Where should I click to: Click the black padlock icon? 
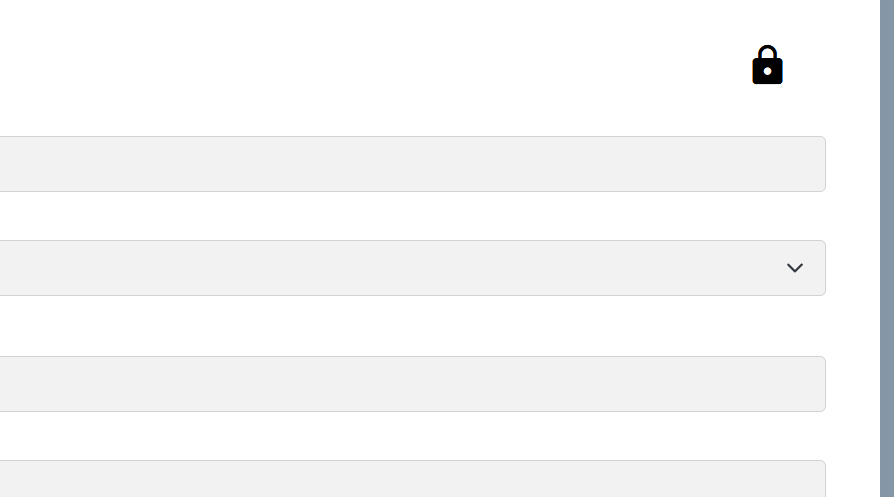767,66
